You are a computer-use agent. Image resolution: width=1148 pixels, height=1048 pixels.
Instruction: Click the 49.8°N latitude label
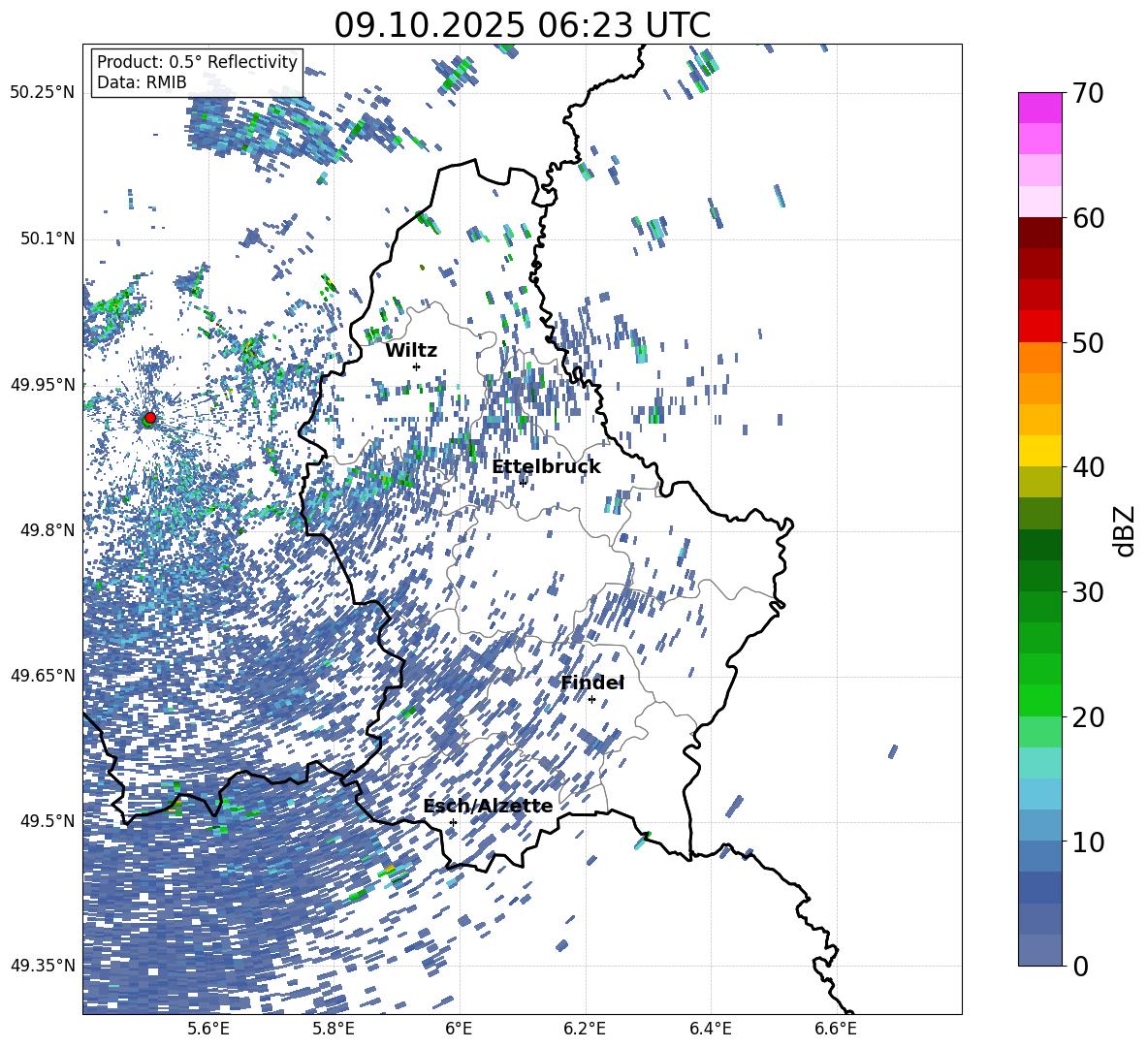[49, 530]
